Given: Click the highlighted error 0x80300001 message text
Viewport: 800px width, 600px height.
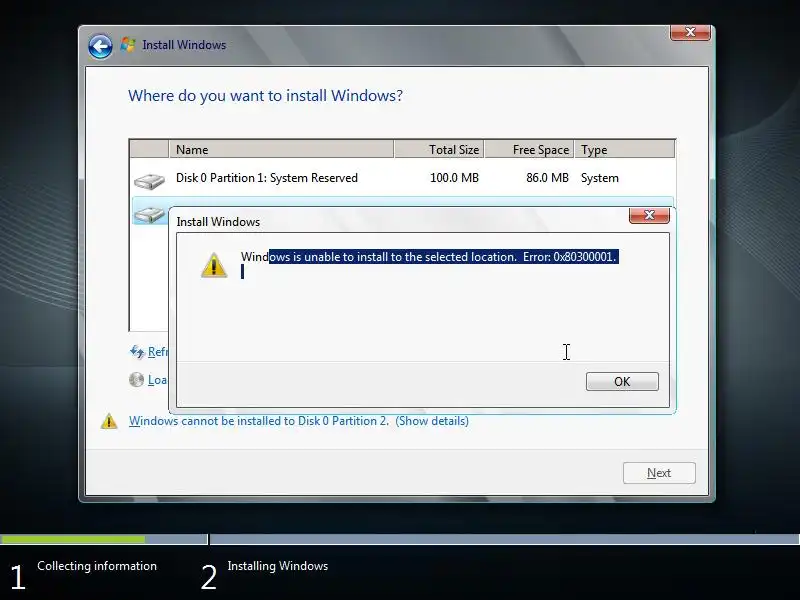Looking at the screenshot, I should coord(430,257).
